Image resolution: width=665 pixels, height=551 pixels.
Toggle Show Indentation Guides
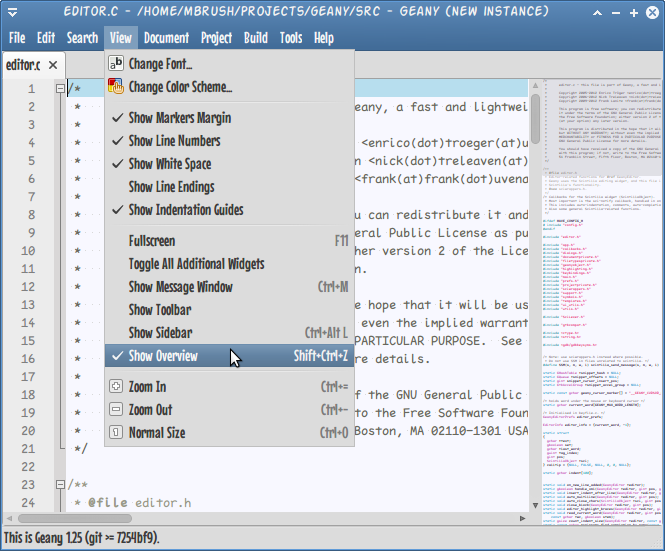click(229, 209)
